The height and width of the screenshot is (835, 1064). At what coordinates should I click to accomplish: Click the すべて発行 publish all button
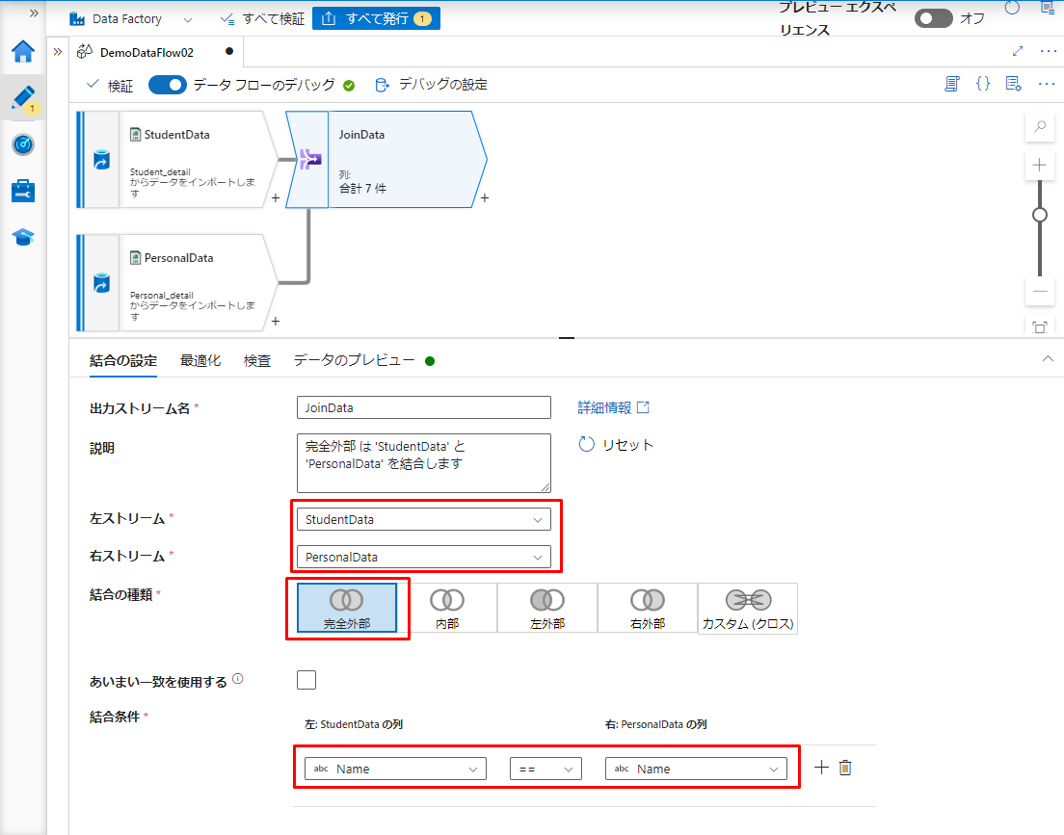[376, 18]
